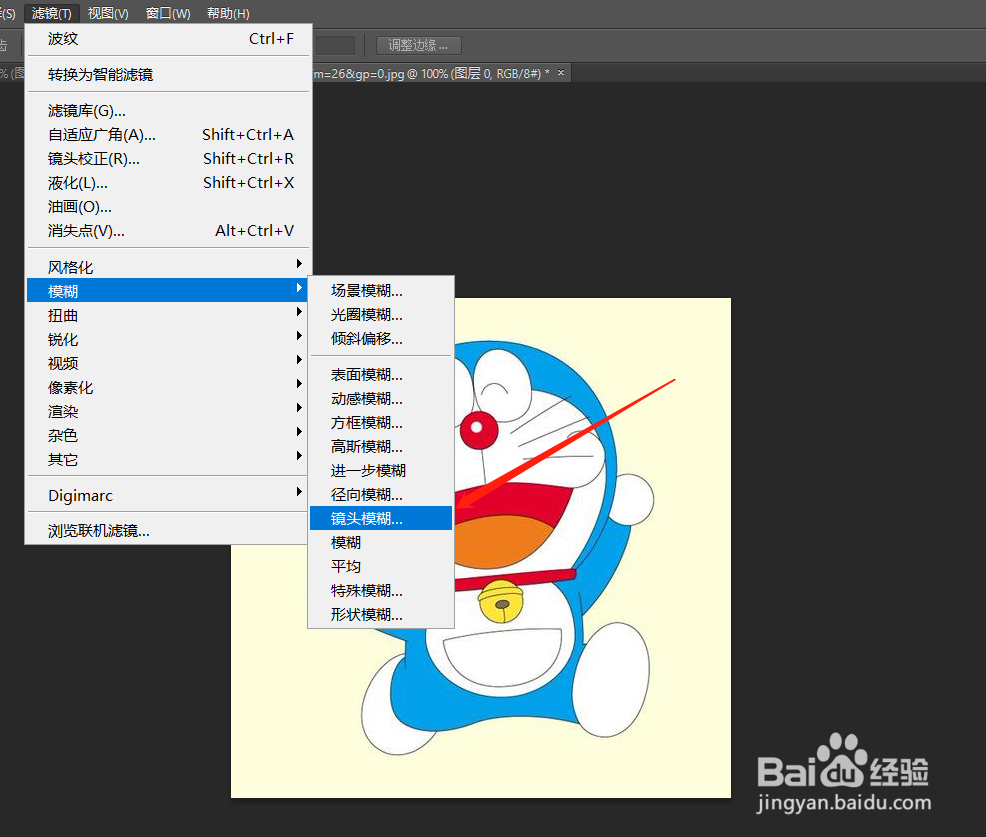Choose 浏览联机滤镜...
Viewport: 986px width, 837px height.
[168, 531]
